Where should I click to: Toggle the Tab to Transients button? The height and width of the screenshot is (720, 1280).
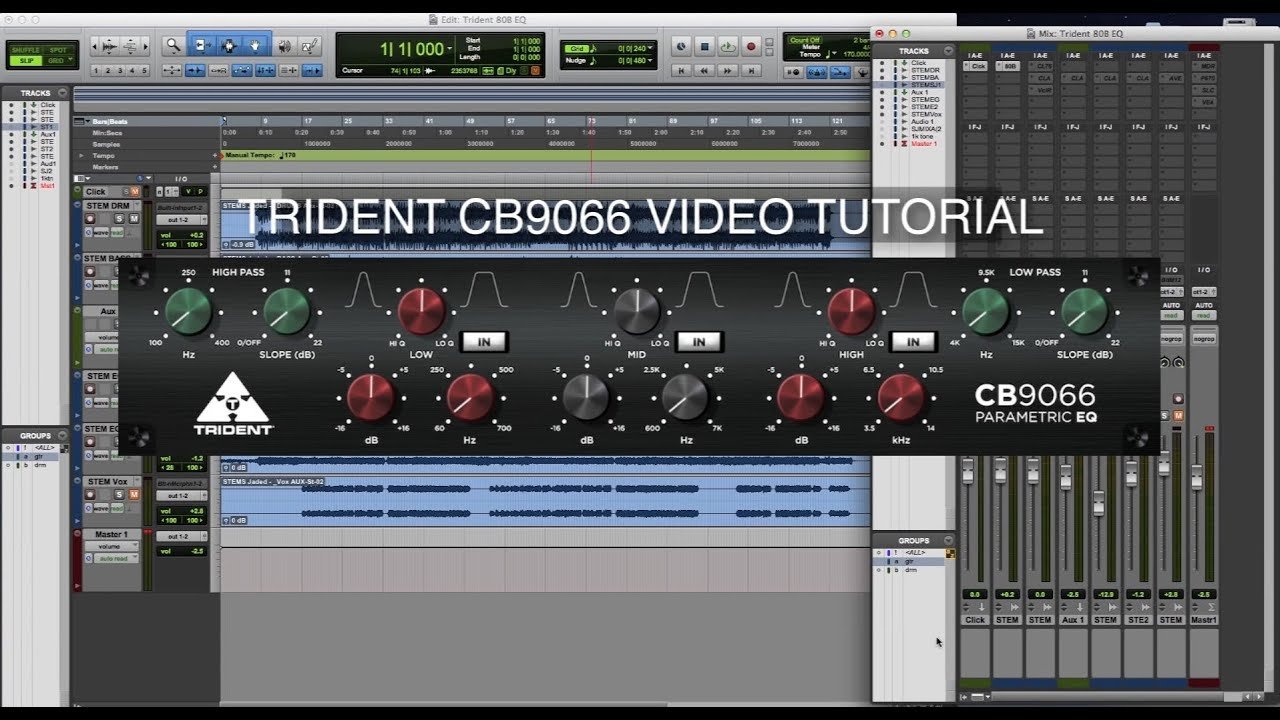coord(195,70)
